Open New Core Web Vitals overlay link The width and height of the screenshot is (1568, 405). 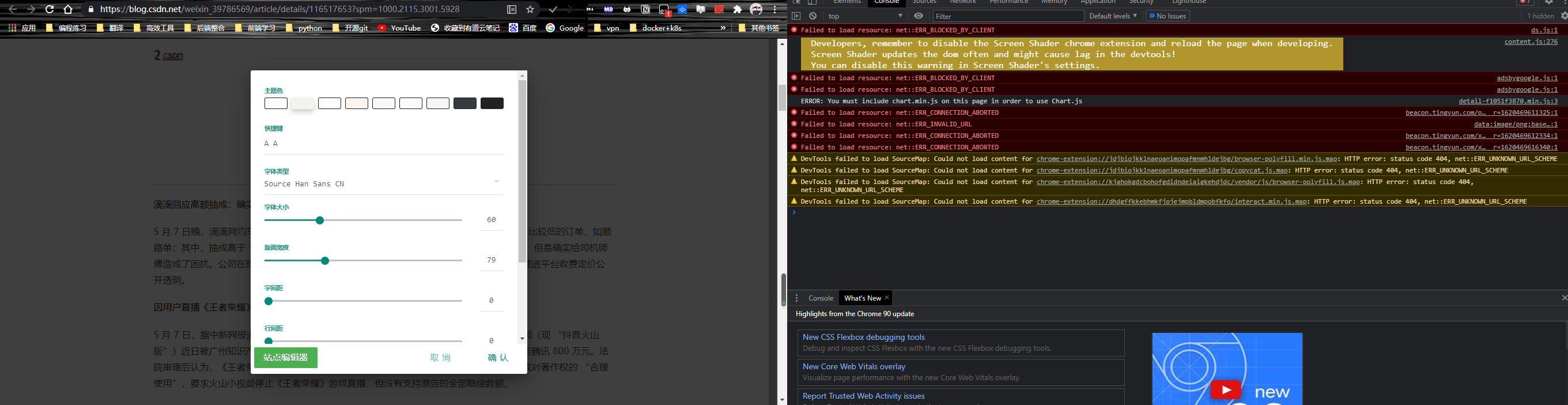pos(853,366)
